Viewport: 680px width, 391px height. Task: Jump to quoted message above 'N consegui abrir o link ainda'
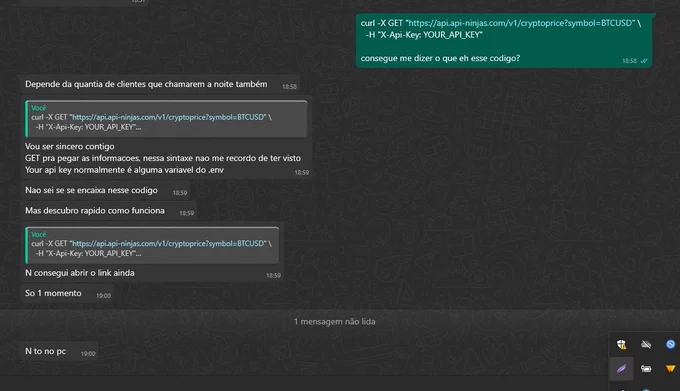pyautogui.click(x=152, y=245)
